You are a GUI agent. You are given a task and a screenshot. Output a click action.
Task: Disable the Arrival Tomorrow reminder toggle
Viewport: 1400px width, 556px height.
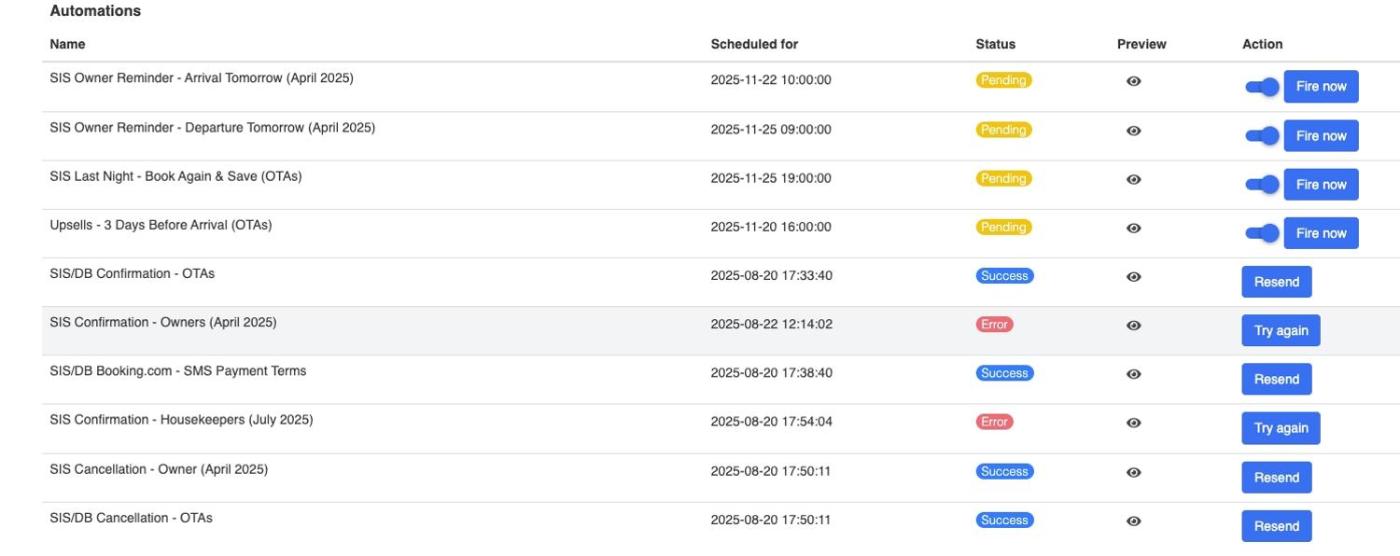(1262, 87)
